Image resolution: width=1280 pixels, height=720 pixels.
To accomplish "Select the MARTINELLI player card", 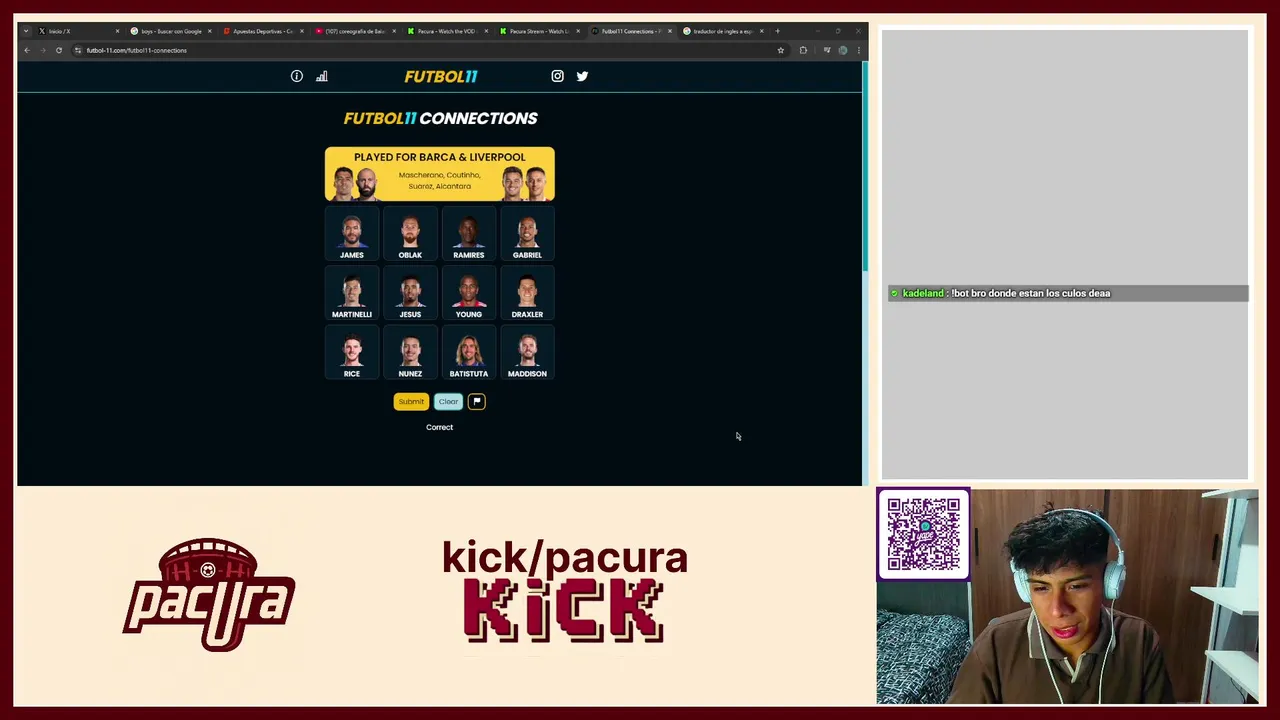I will click(352, 293).
